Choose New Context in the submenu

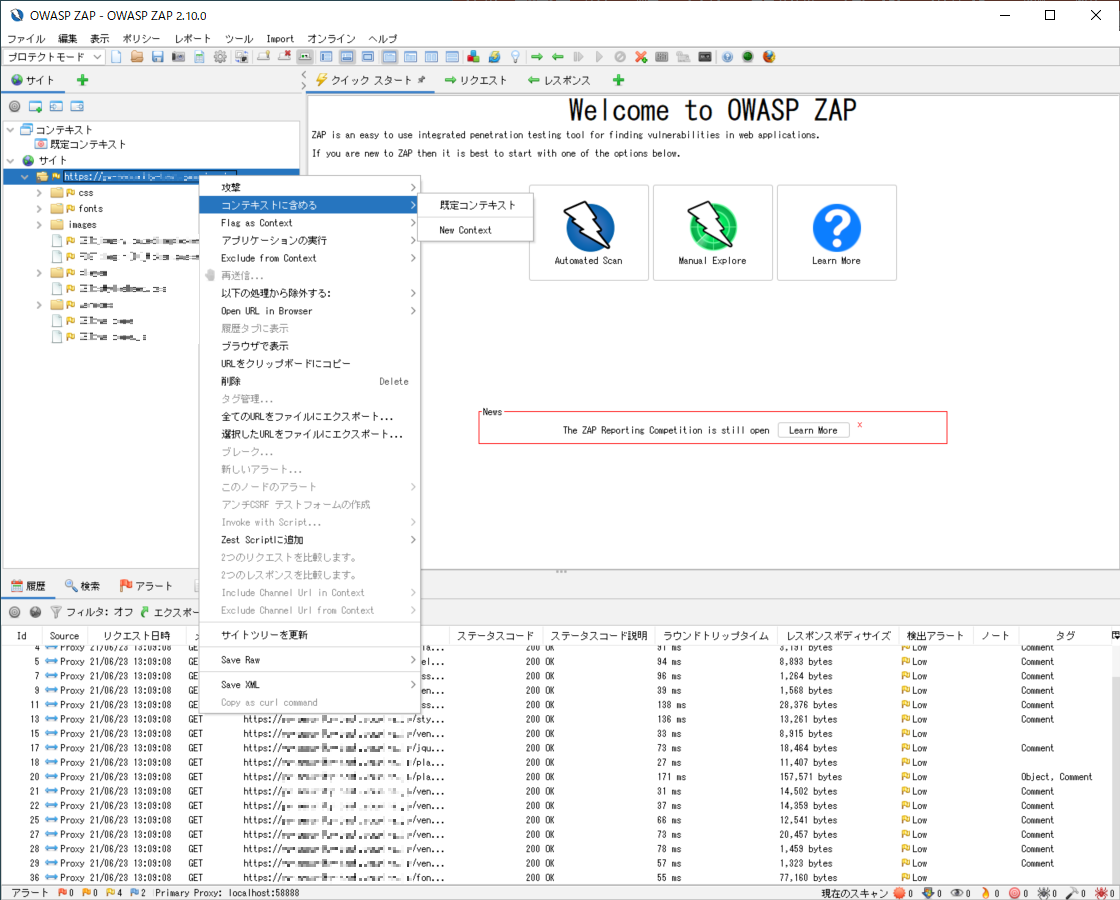[476, 230]
